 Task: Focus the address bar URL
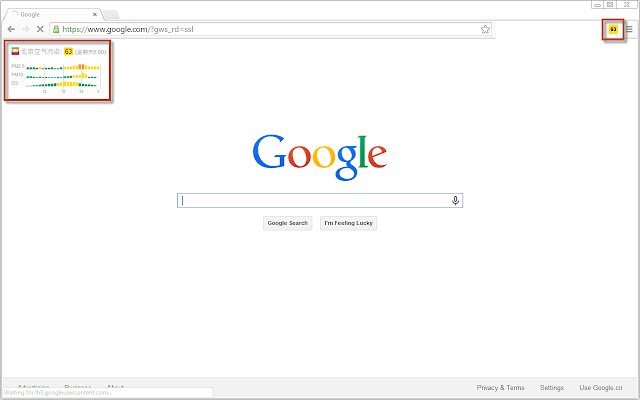269,29
